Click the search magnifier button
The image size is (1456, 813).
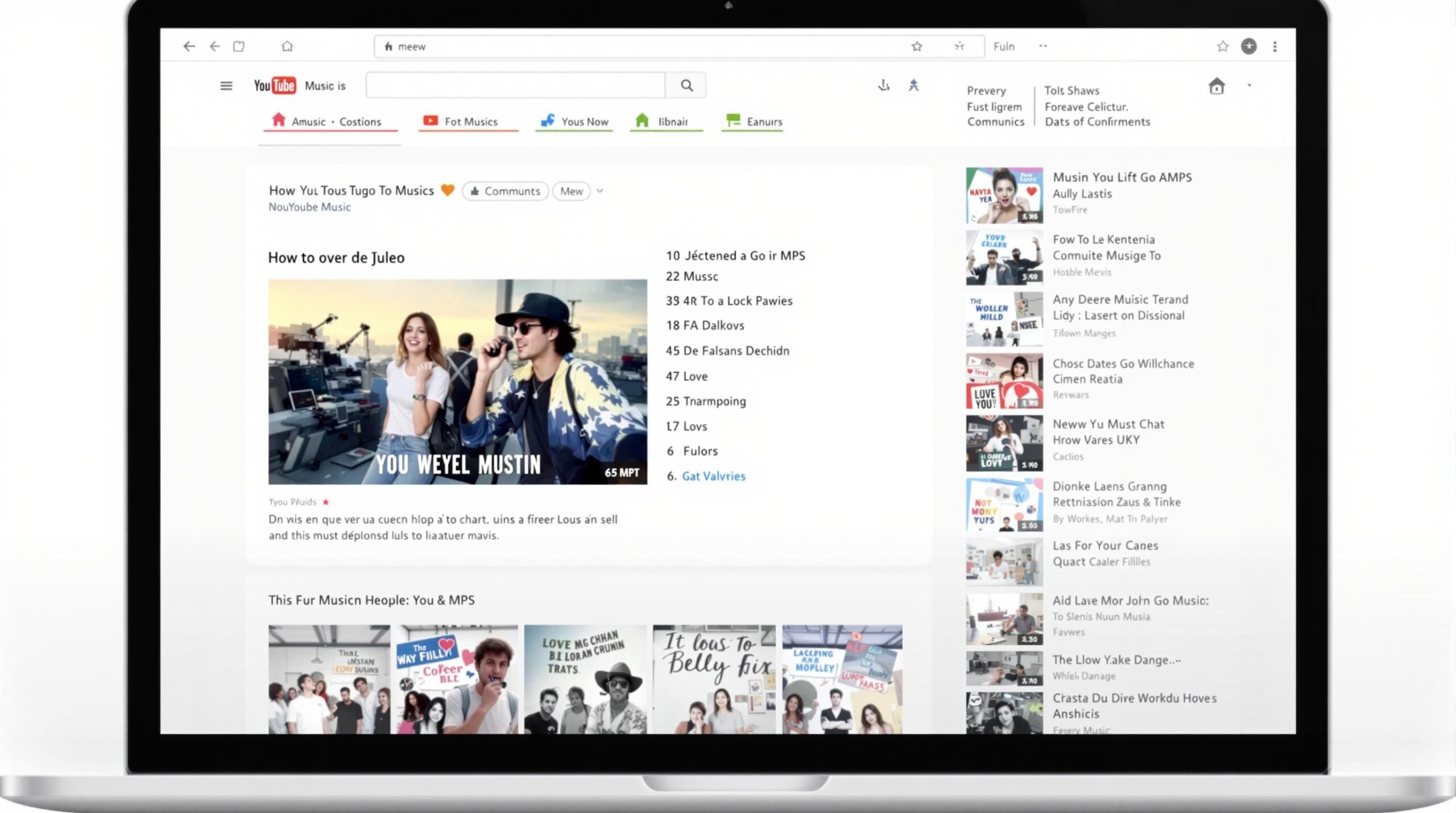(686, 85)
